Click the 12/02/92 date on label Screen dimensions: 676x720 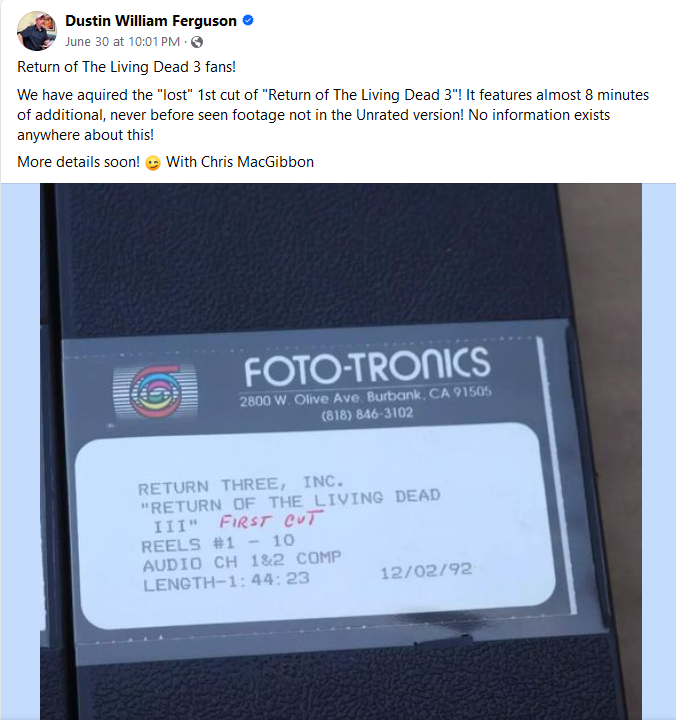click(426, 571)
